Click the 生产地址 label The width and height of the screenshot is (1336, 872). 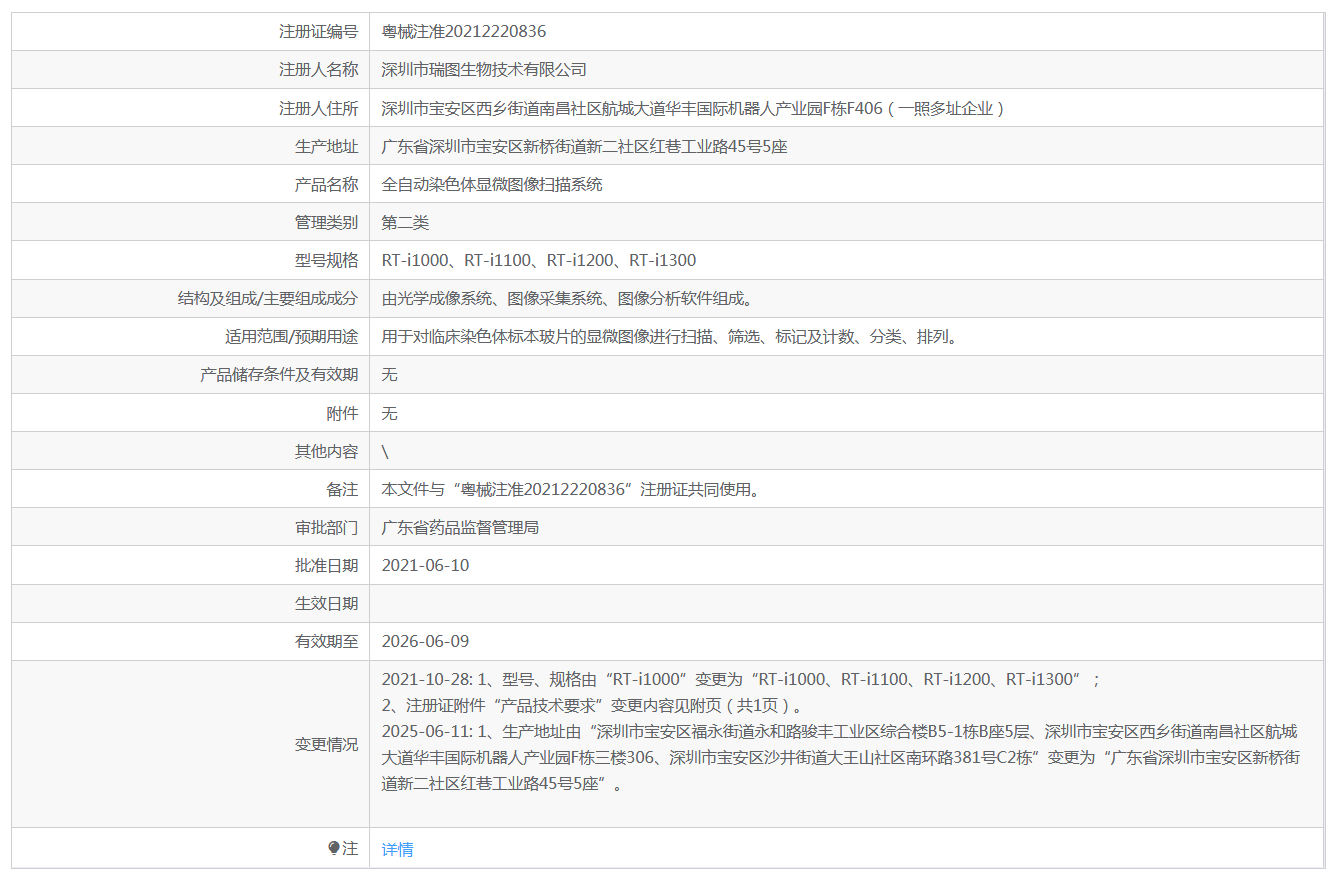[326, 146]
